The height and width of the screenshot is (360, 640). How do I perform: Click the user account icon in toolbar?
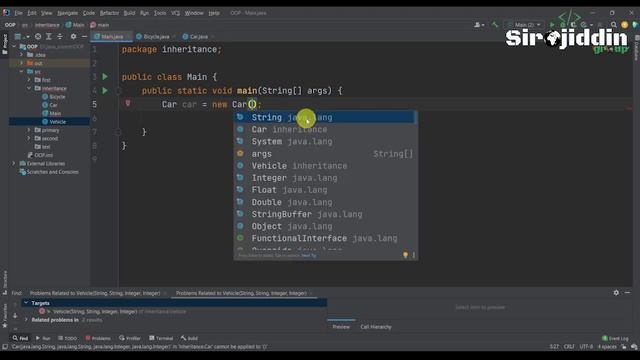478,25
